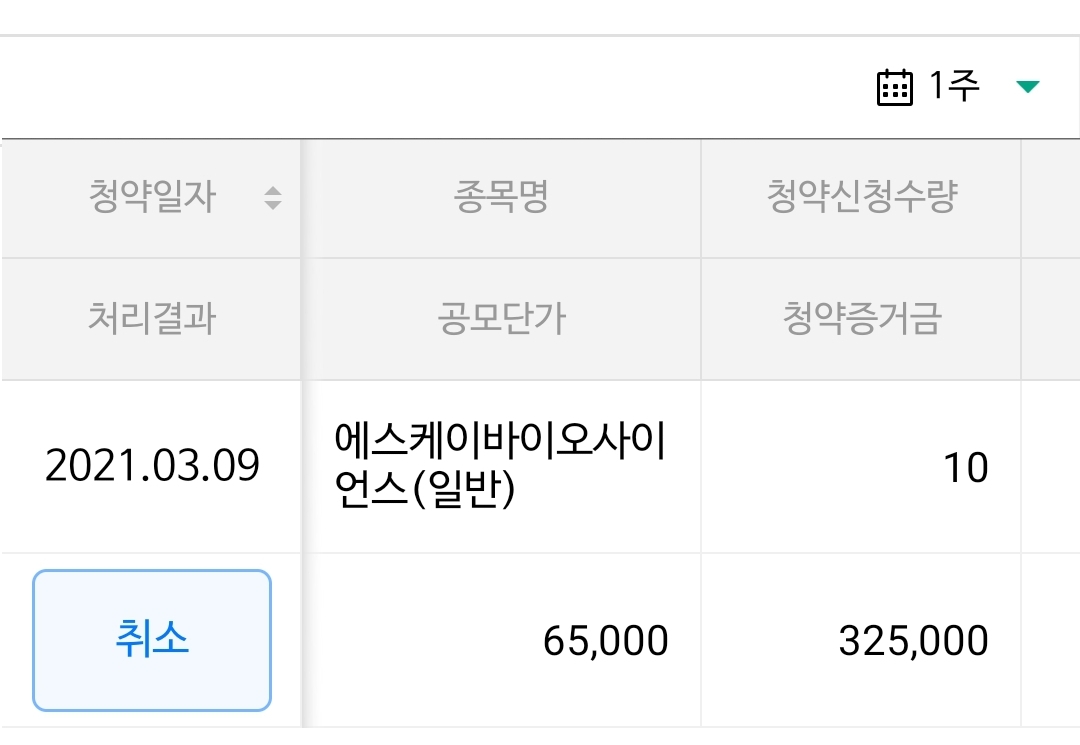Click the 청약증거금 column header
This screenshot has width=1080, height=745.
pyautogui.click(x=861, y=319)
